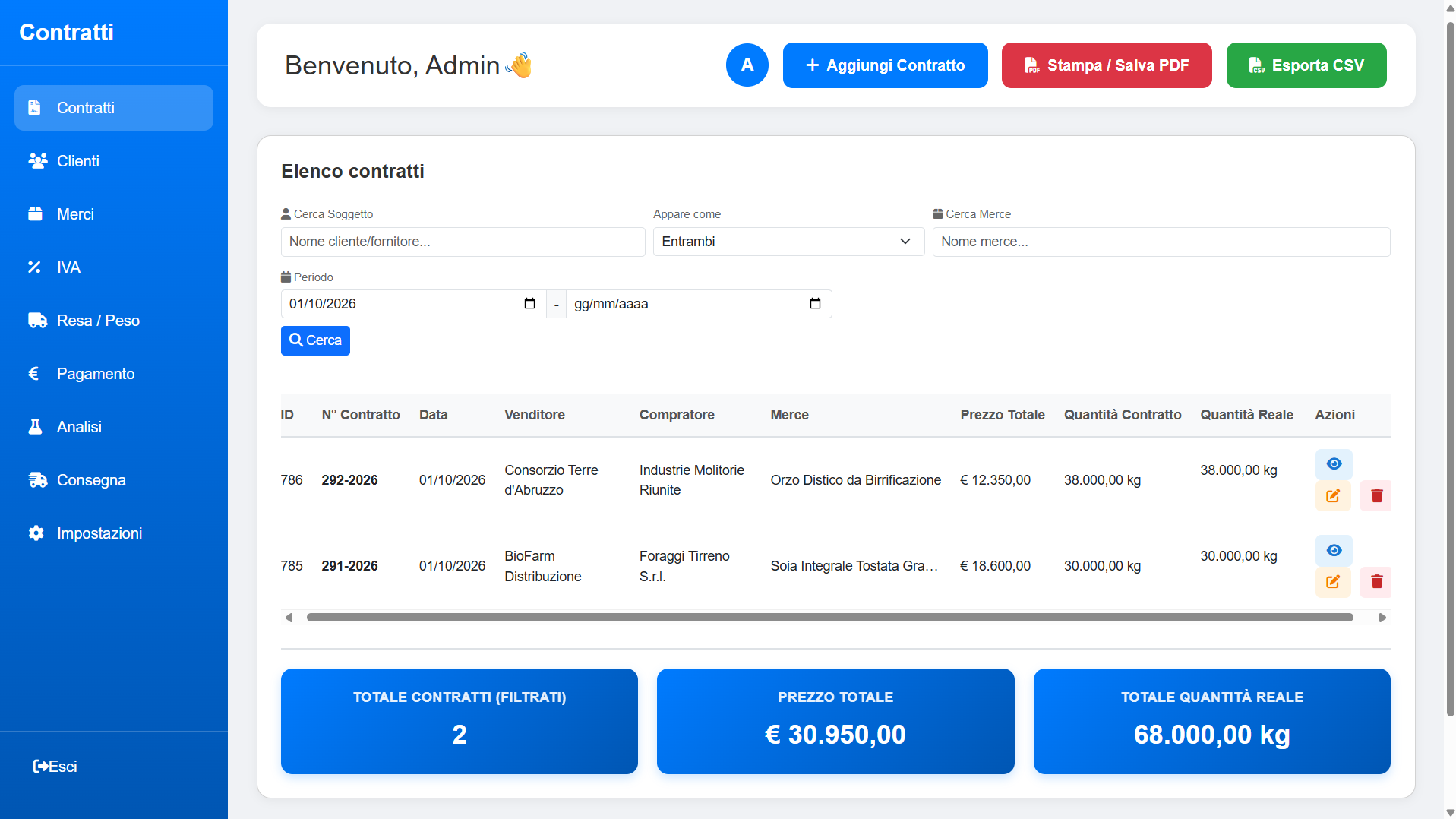Delete contract 292-2026 with the trash icon

(1376, 496)
